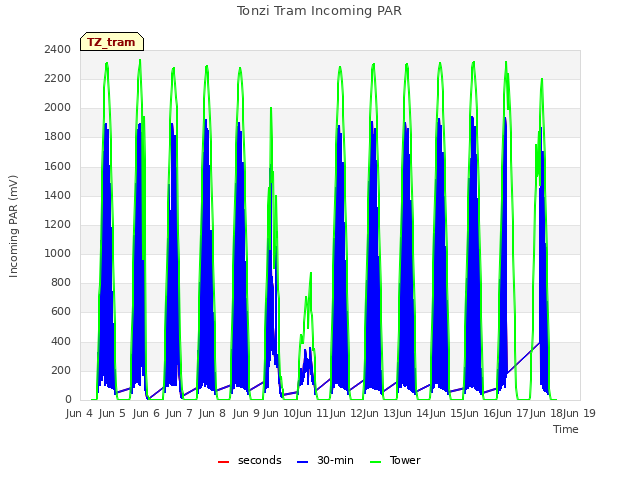Click the 'Jun 8' x-axis tick label

[x=212, y=413]
